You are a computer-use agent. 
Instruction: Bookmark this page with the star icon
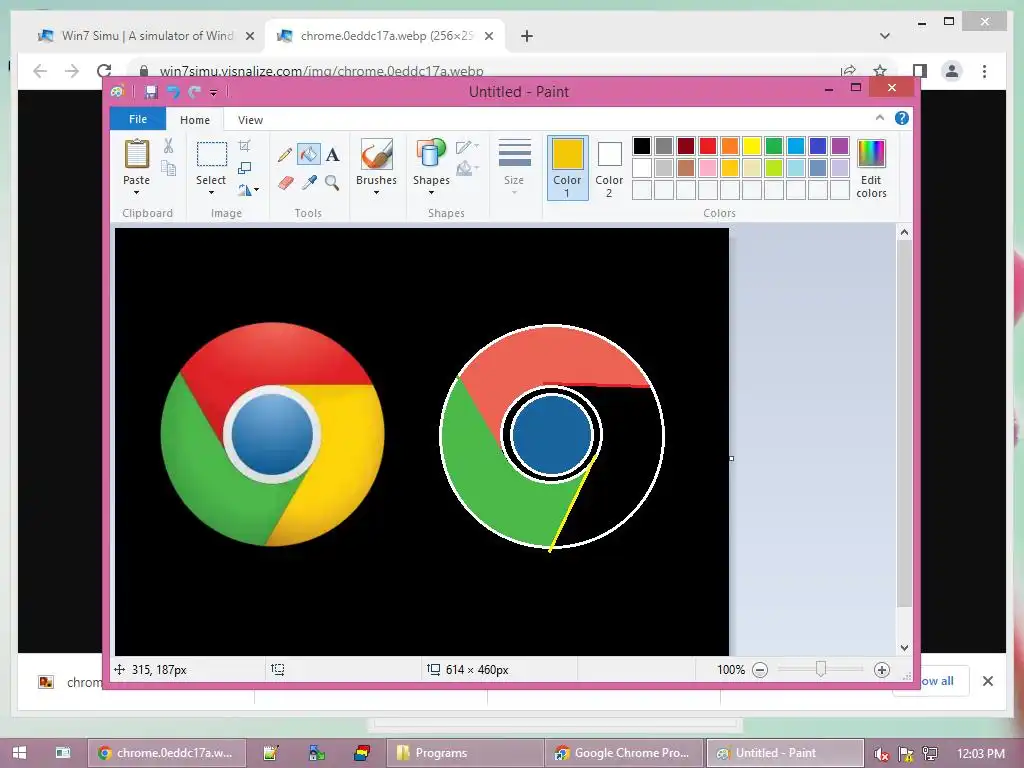880,71
